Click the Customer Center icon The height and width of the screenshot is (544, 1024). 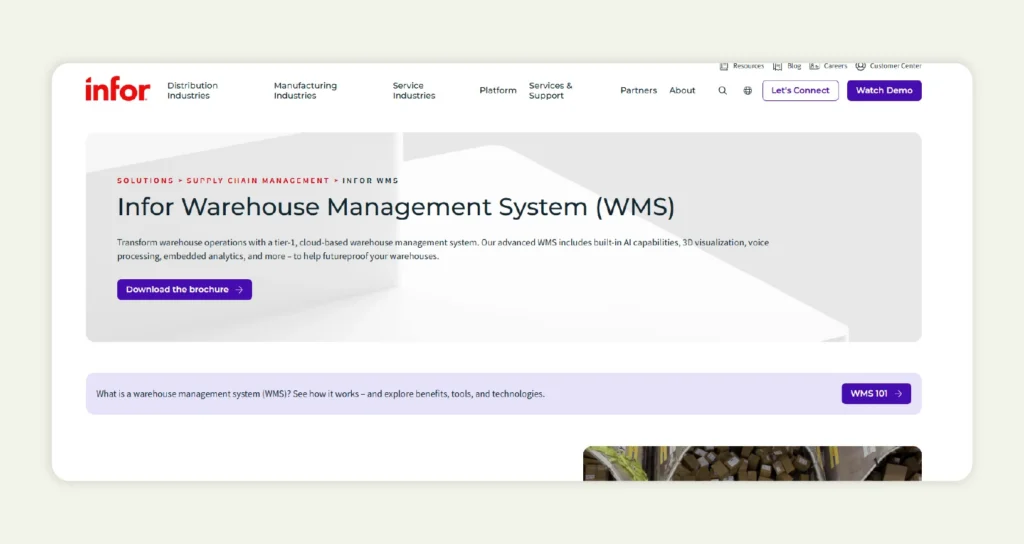pyautogui.click(x=861, y=66)
